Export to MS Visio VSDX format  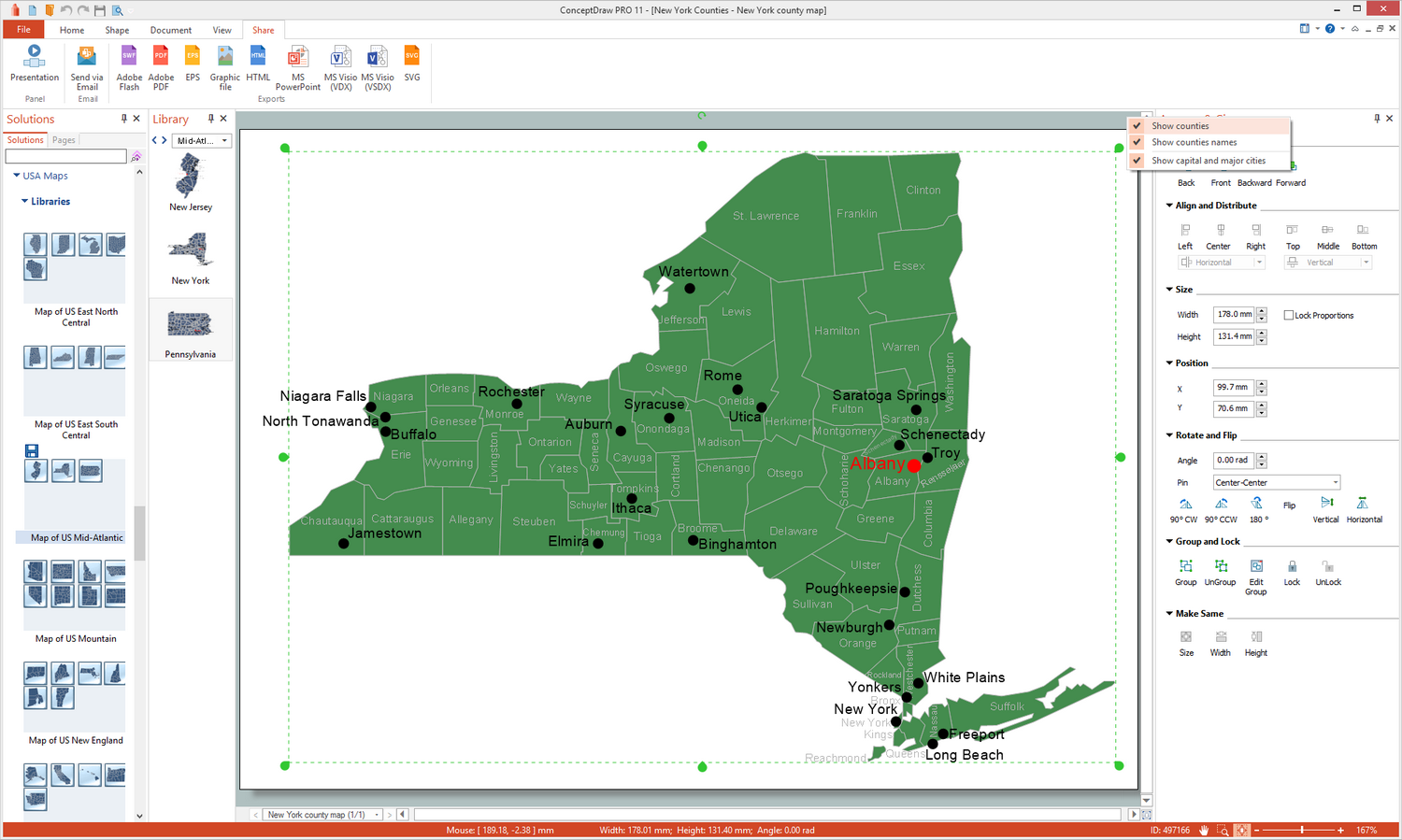378,67
